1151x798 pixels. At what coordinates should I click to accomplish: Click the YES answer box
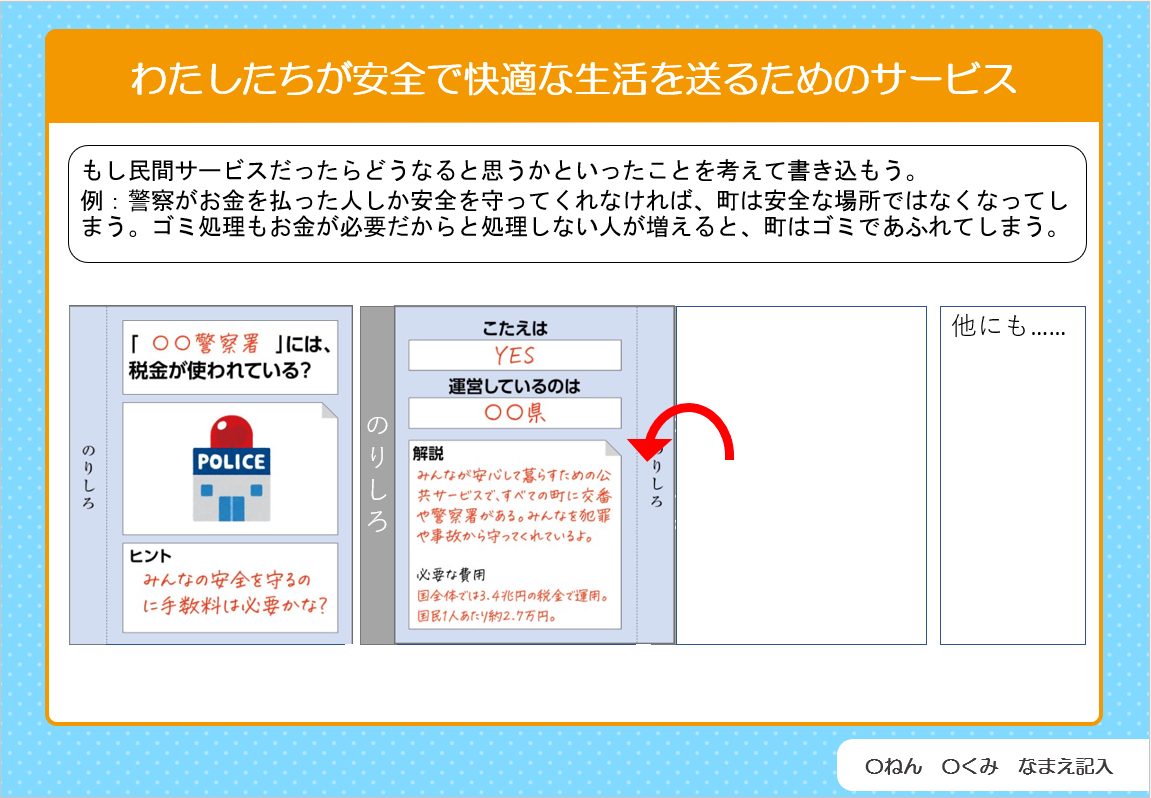click(515, 355)
